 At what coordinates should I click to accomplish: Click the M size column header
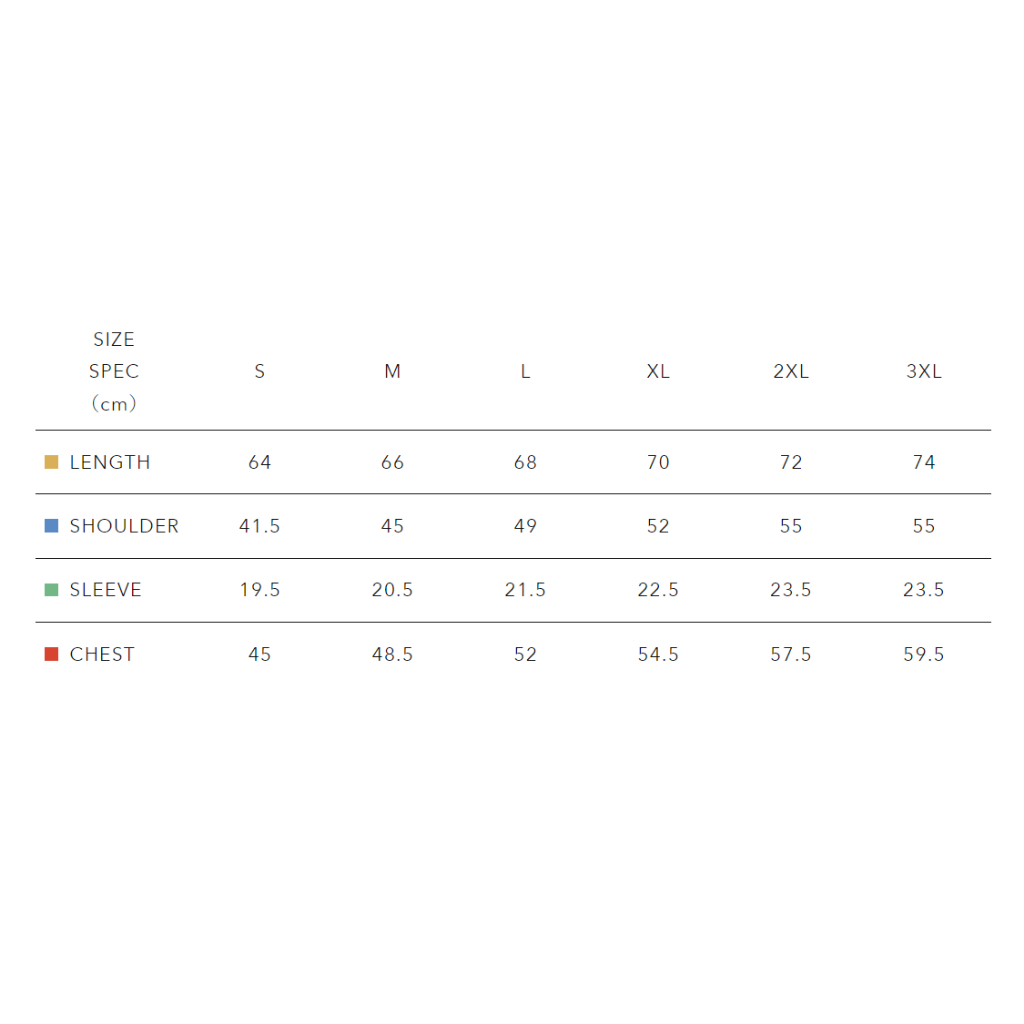point(393,372)
